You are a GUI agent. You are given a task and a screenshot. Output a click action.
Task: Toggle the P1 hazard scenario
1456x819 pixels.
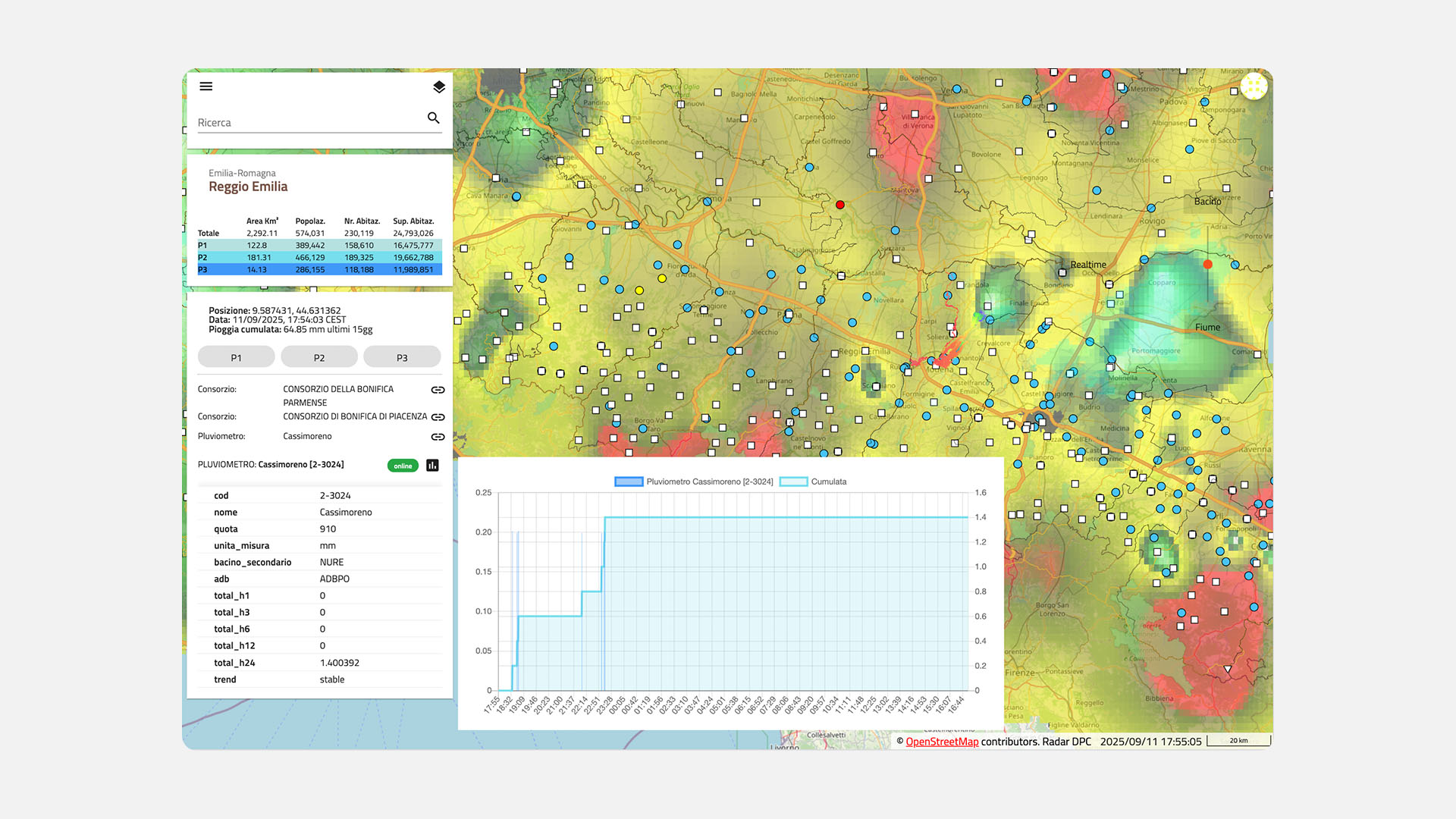click(236, 357)
